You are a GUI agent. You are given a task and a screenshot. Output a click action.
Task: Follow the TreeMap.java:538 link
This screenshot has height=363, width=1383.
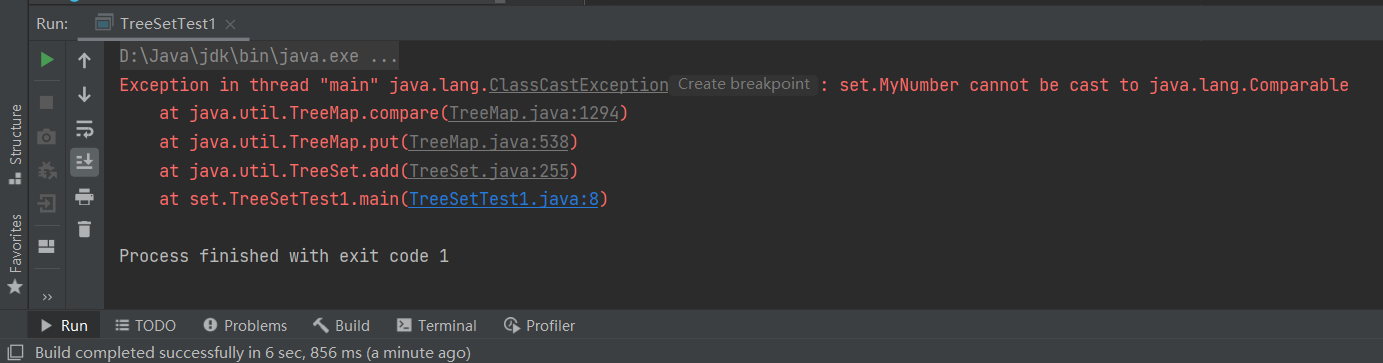click(488, 143)
